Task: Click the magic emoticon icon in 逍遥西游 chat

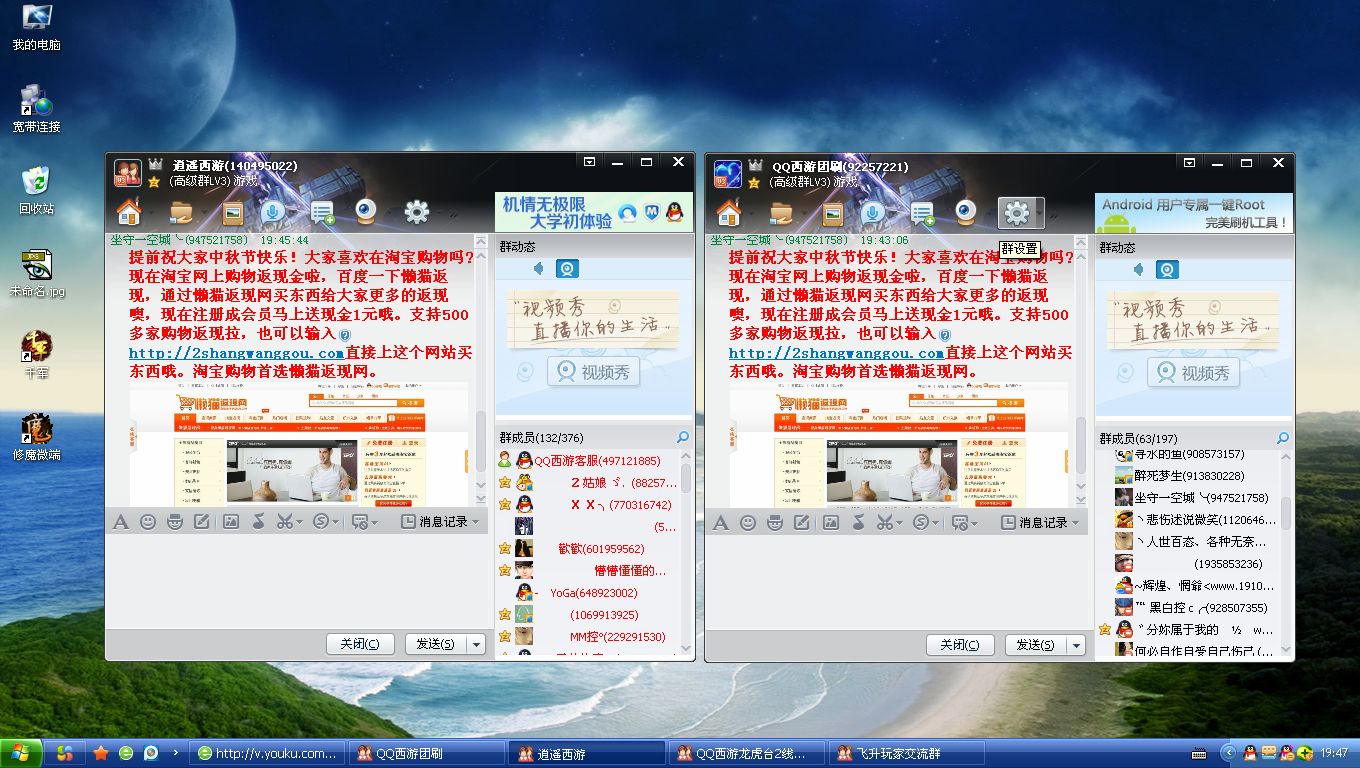Action: [174, 522]
